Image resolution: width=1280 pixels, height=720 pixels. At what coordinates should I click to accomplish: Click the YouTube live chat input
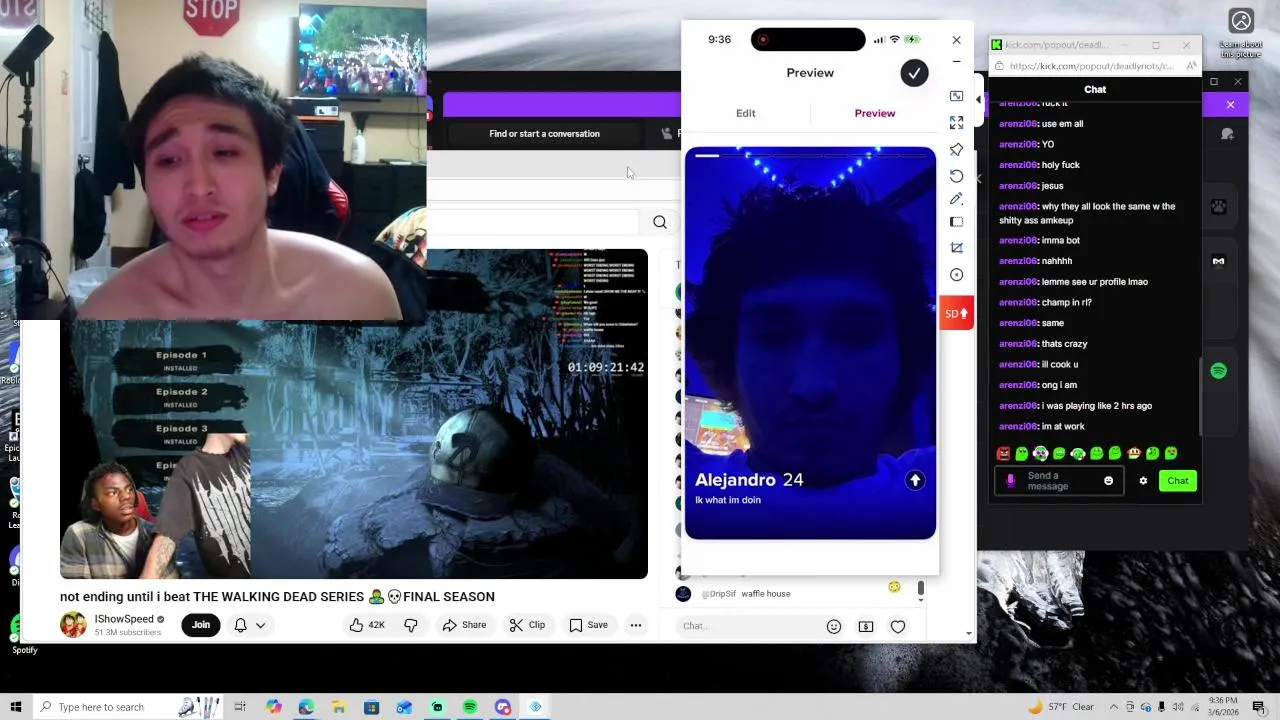[x=746, y=626]
